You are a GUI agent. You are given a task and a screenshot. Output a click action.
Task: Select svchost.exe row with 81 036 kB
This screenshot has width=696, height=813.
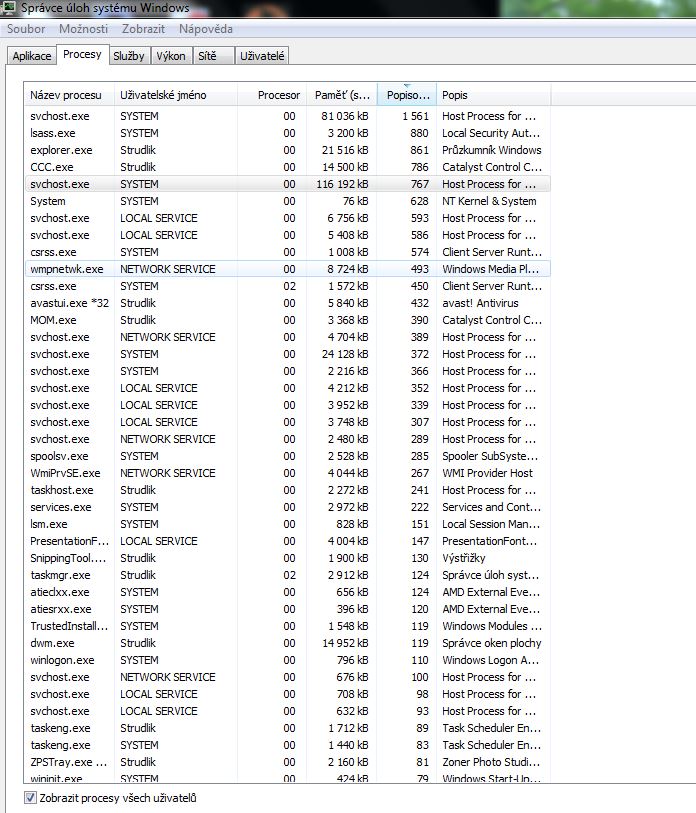click(287, 116)
